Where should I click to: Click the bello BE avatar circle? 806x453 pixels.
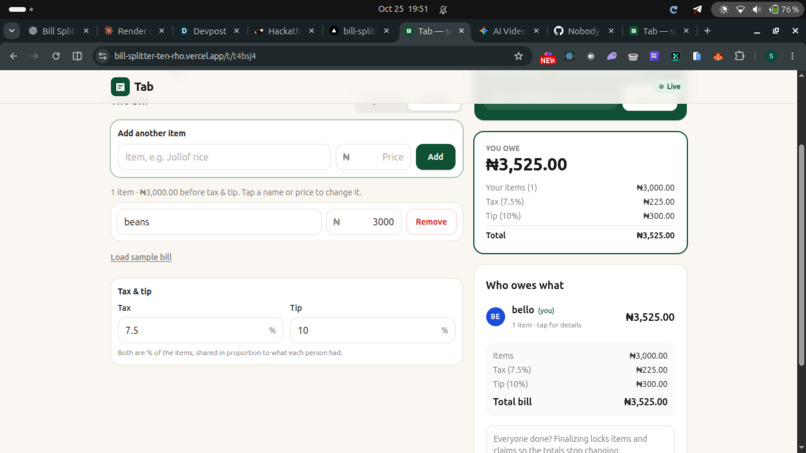(x=495, y=317)
